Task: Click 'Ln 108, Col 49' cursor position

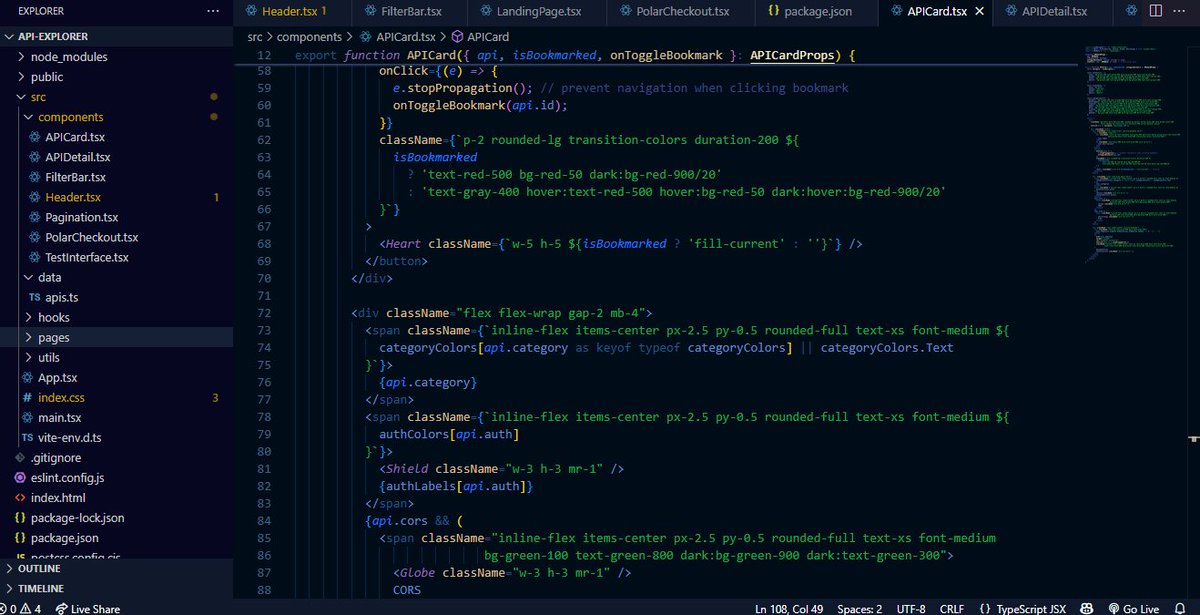Action: point(791,608)
